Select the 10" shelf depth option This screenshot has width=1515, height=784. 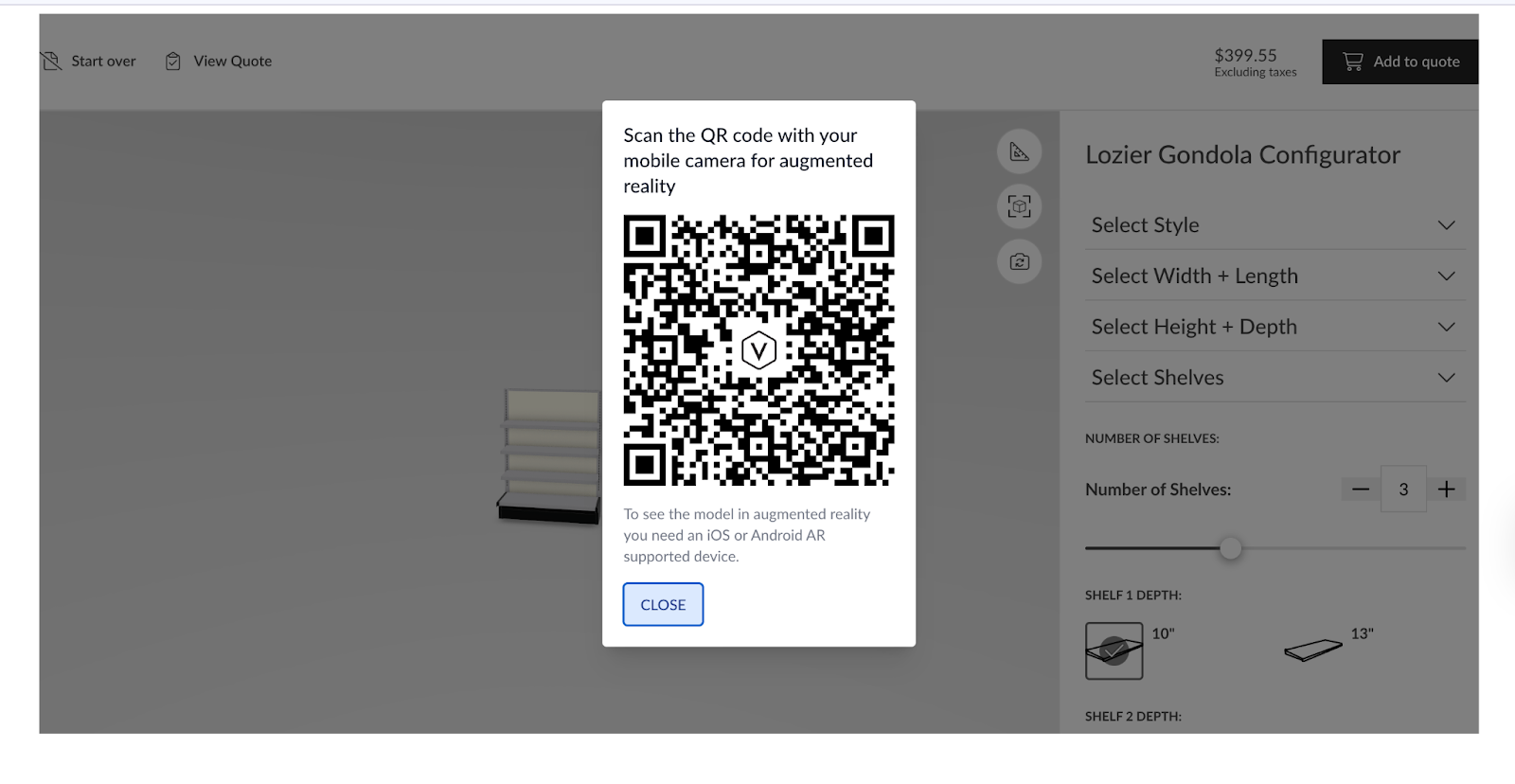(1114, 650)
